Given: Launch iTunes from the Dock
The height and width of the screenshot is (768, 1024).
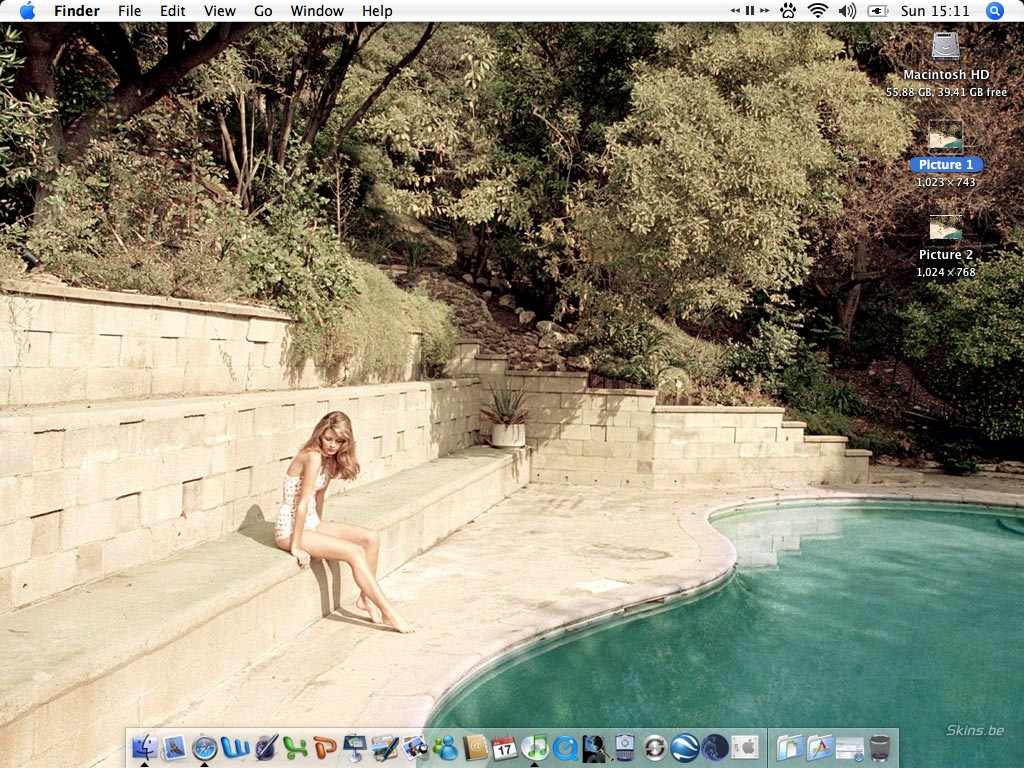Looking at the screenshot, I should pyautogui.click(x=535, y=747).
